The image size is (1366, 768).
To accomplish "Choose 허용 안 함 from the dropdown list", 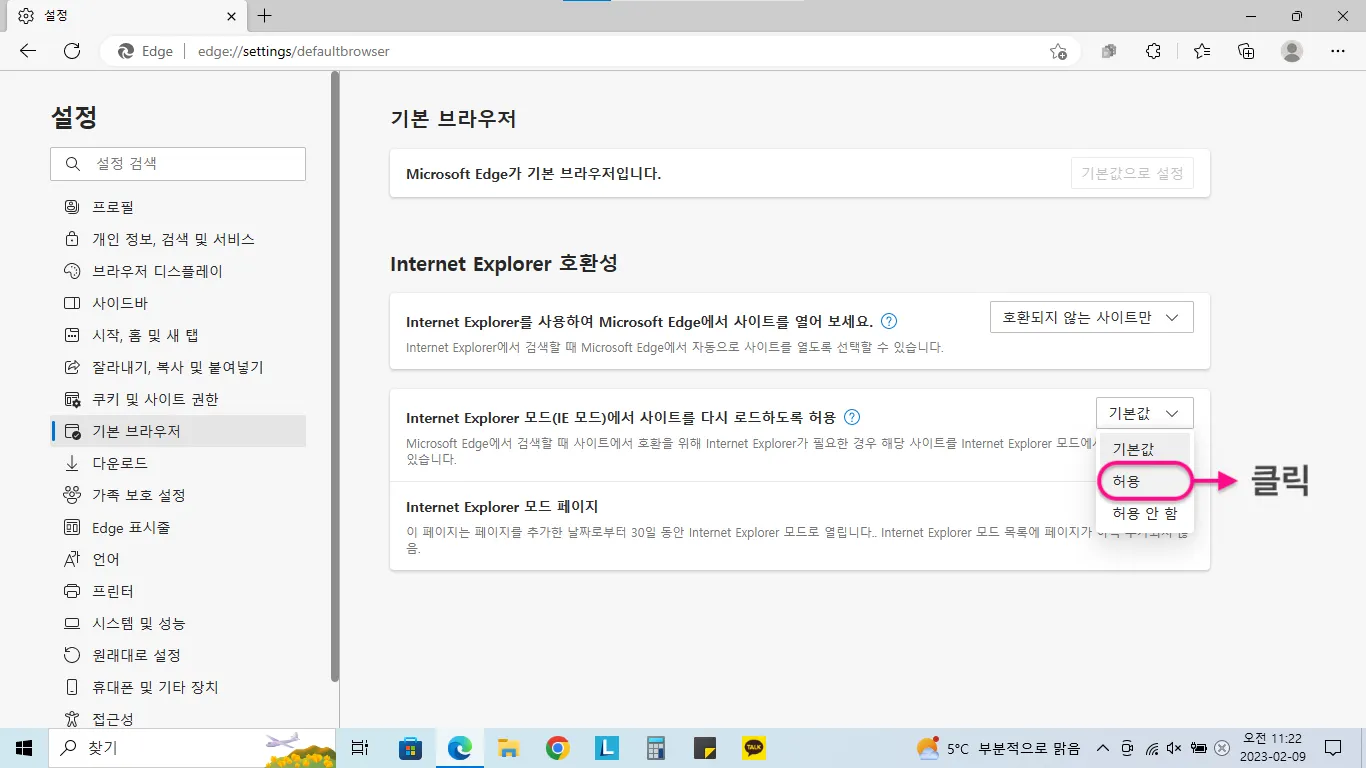I will point(1145,513).
